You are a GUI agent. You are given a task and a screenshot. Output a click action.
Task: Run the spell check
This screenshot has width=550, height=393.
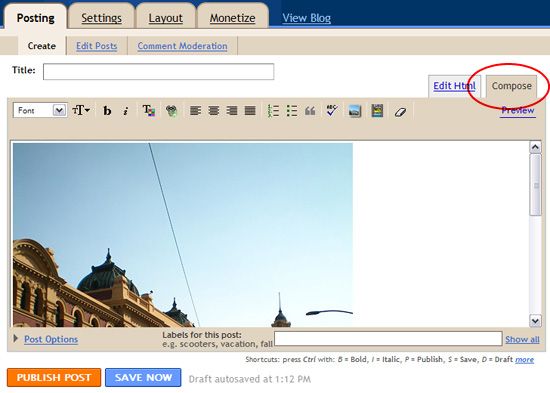(332, 111)
